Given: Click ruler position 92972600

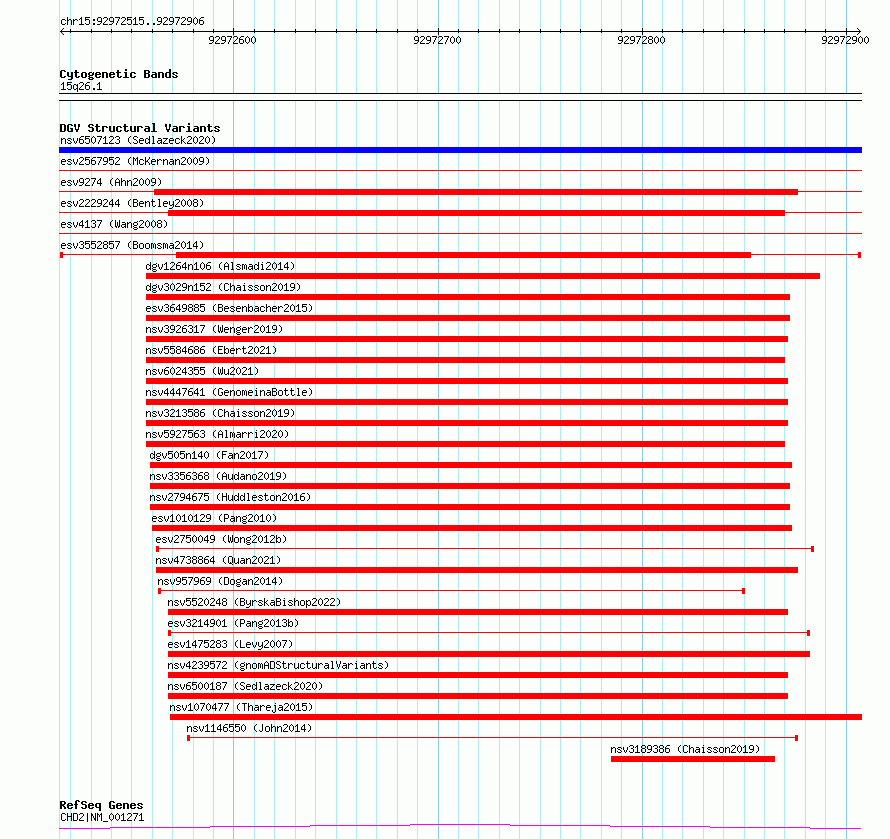Looking at the screenshot, I should click(x=233, y=40).
